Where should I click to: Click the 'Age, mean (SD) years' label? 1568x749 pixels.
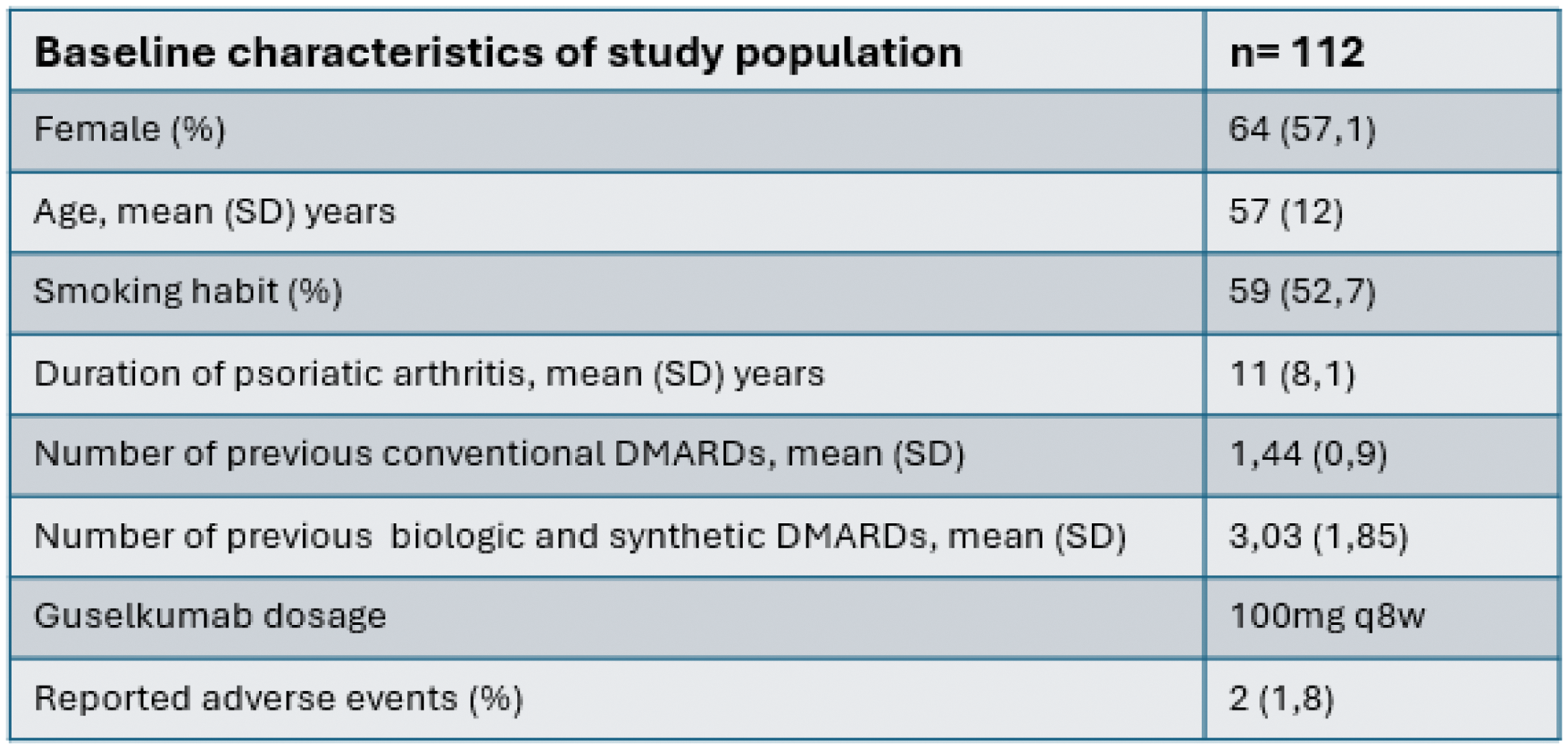(x=215, y=212)
